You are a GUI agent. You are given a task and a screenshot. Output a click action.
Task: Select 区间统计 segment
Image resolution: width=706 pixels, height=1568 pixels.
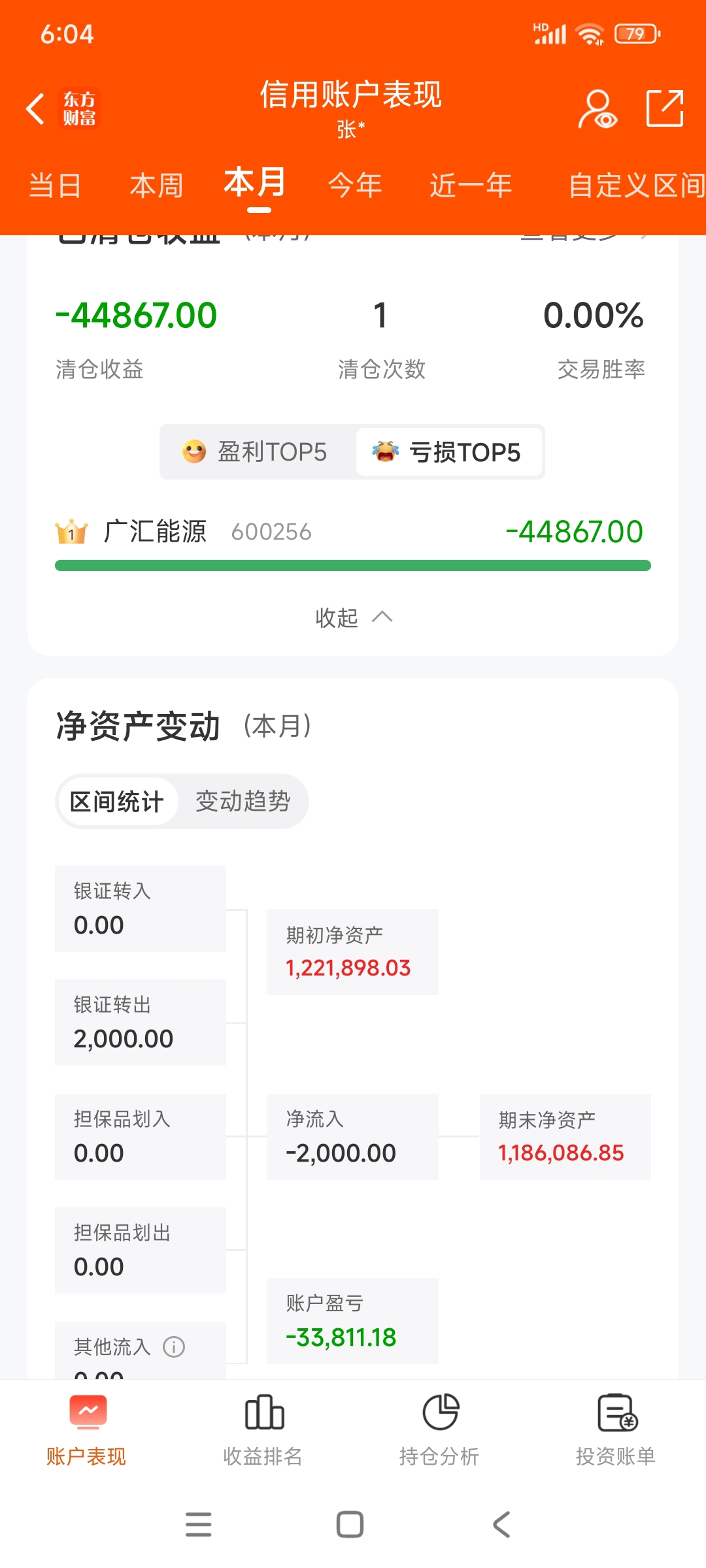(117, 801)
